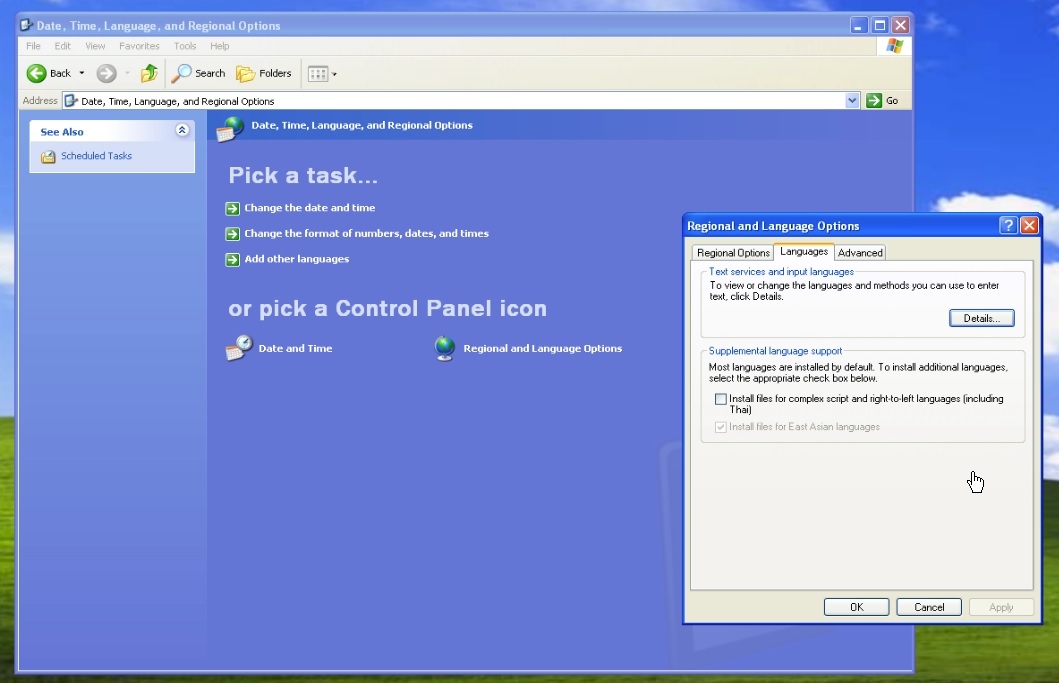The height and width of the screenshot is (683, 1059).
Task: Open the Date and Time link
Action: coord(295,349)
